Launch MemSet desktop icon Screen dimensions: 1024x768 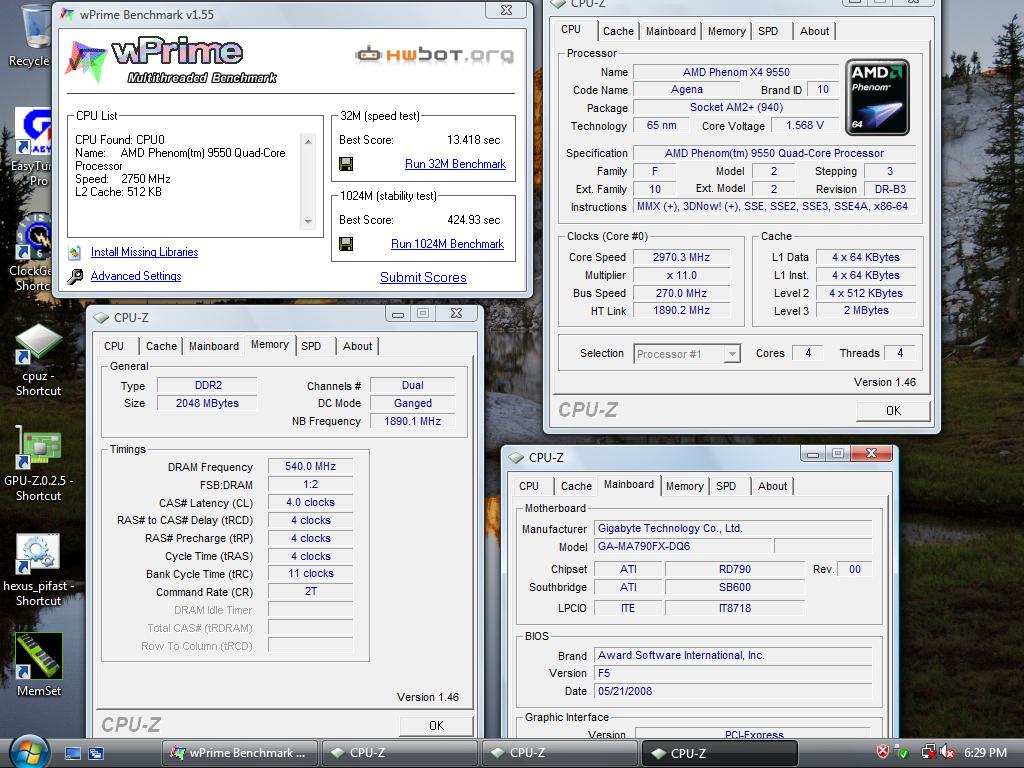(x=39, y=657)
